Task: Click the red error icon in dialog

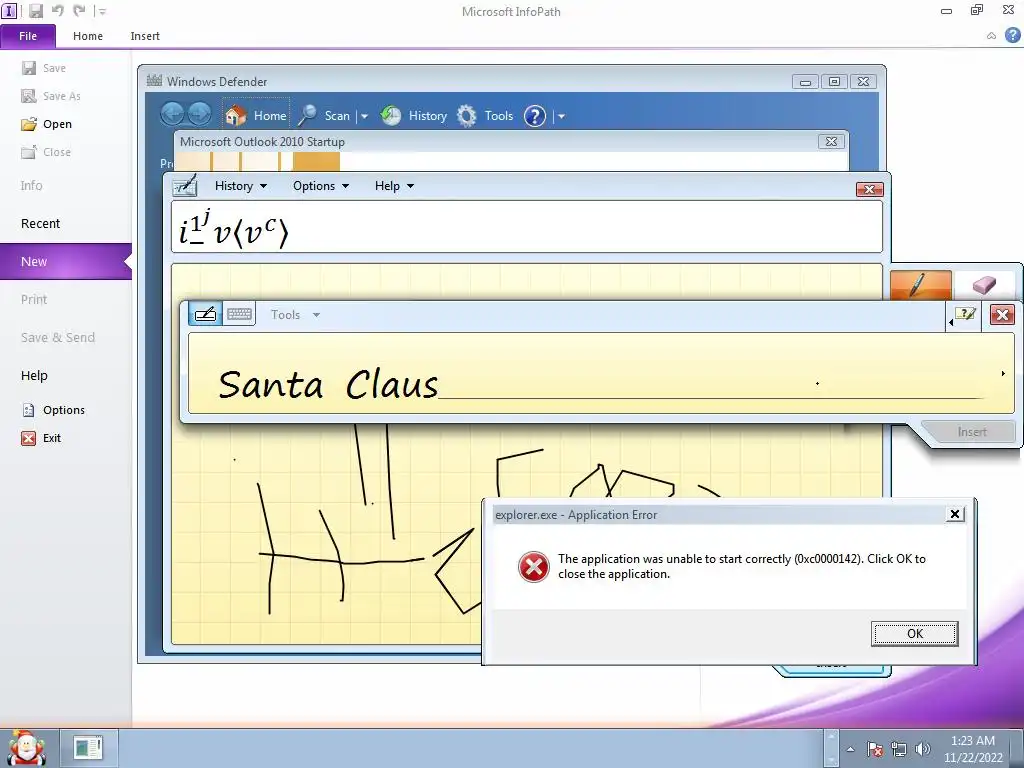Action: click(x=534, y=566)
